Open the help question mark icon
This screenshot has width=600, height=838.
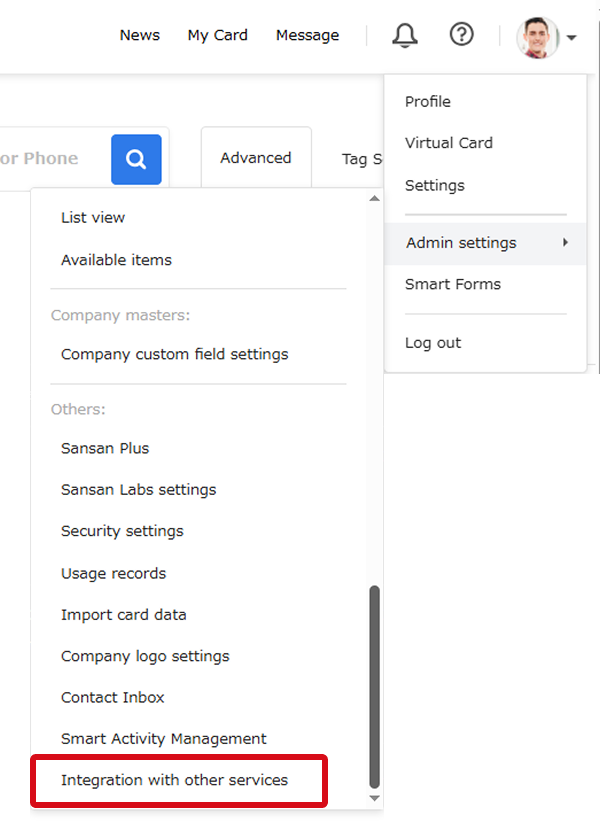coord(462,35)
